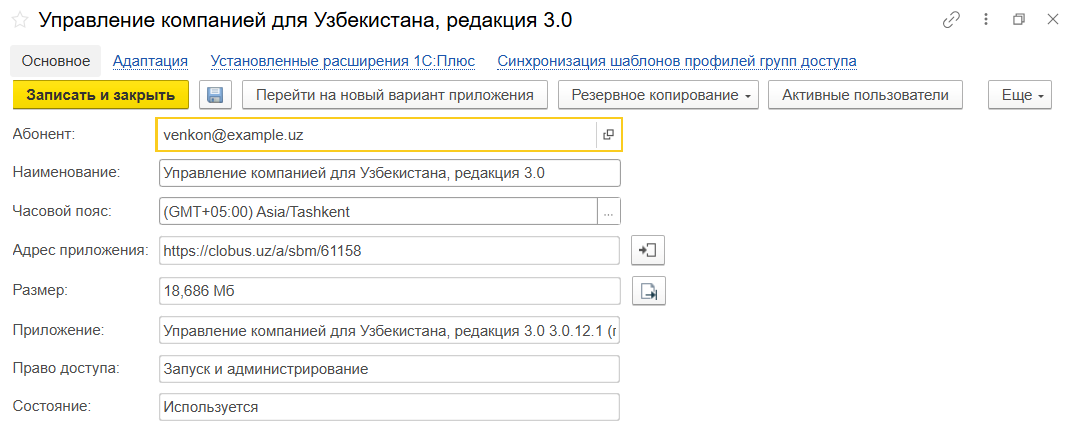Screen dimensions: 1069x428
Task: Open Синхронизация шаблонов профилей групп доступа tab
Action: click(x=676, y=61)
